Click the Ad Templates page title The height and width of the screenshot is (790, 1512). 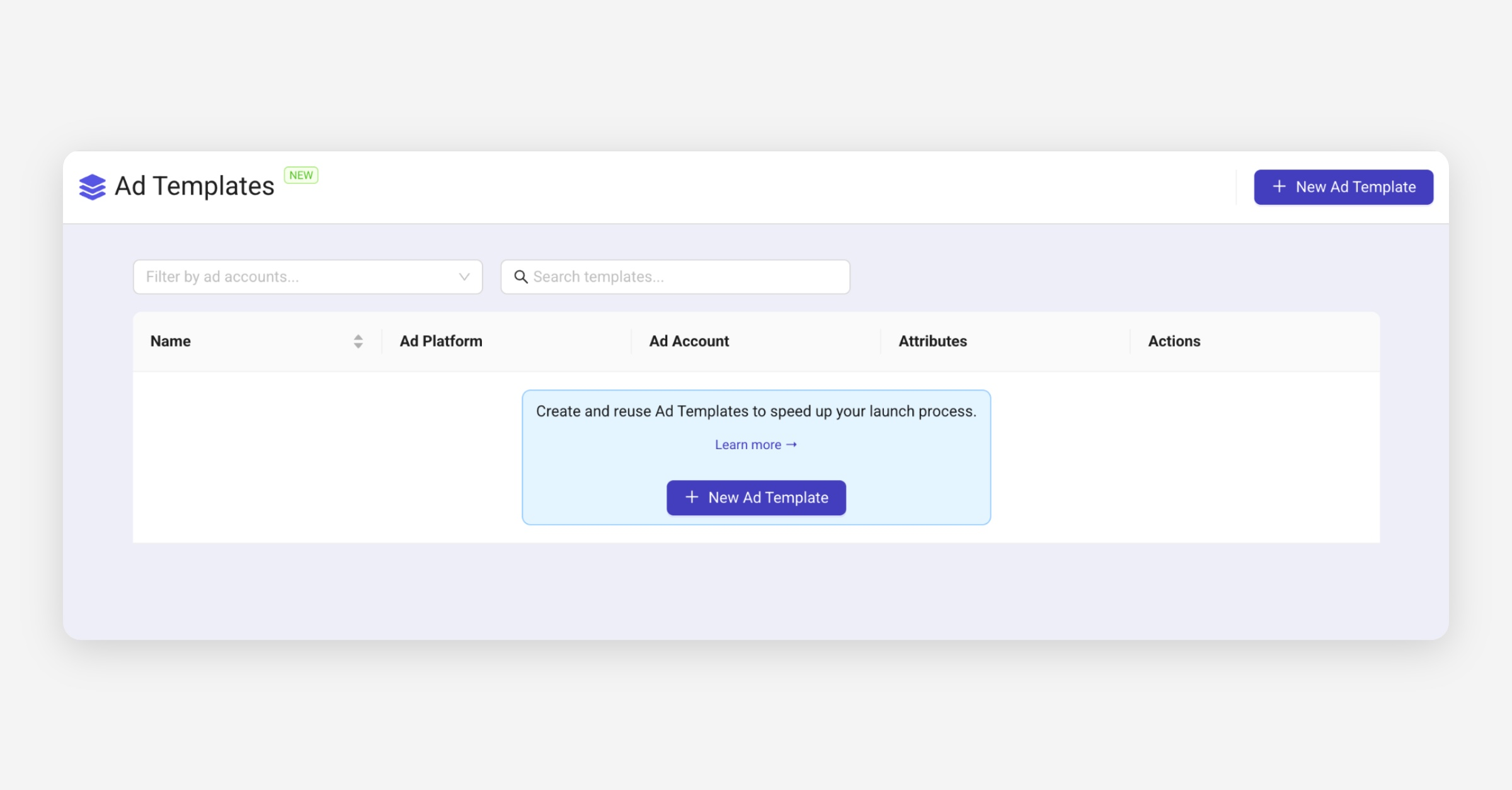(x=194, y=186)
